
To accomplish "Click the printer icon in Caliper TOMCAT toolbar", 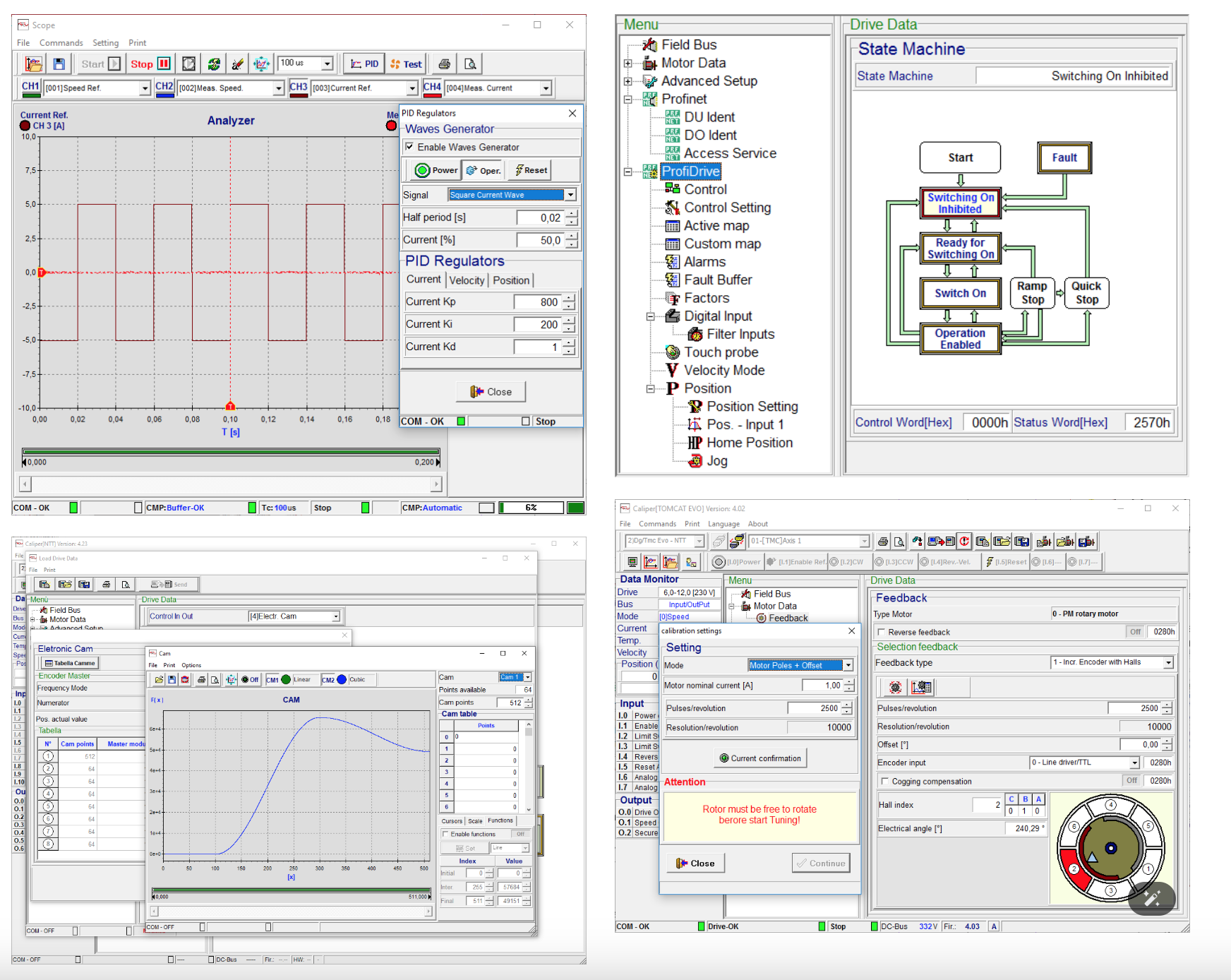I will click(x=882, y=542).
